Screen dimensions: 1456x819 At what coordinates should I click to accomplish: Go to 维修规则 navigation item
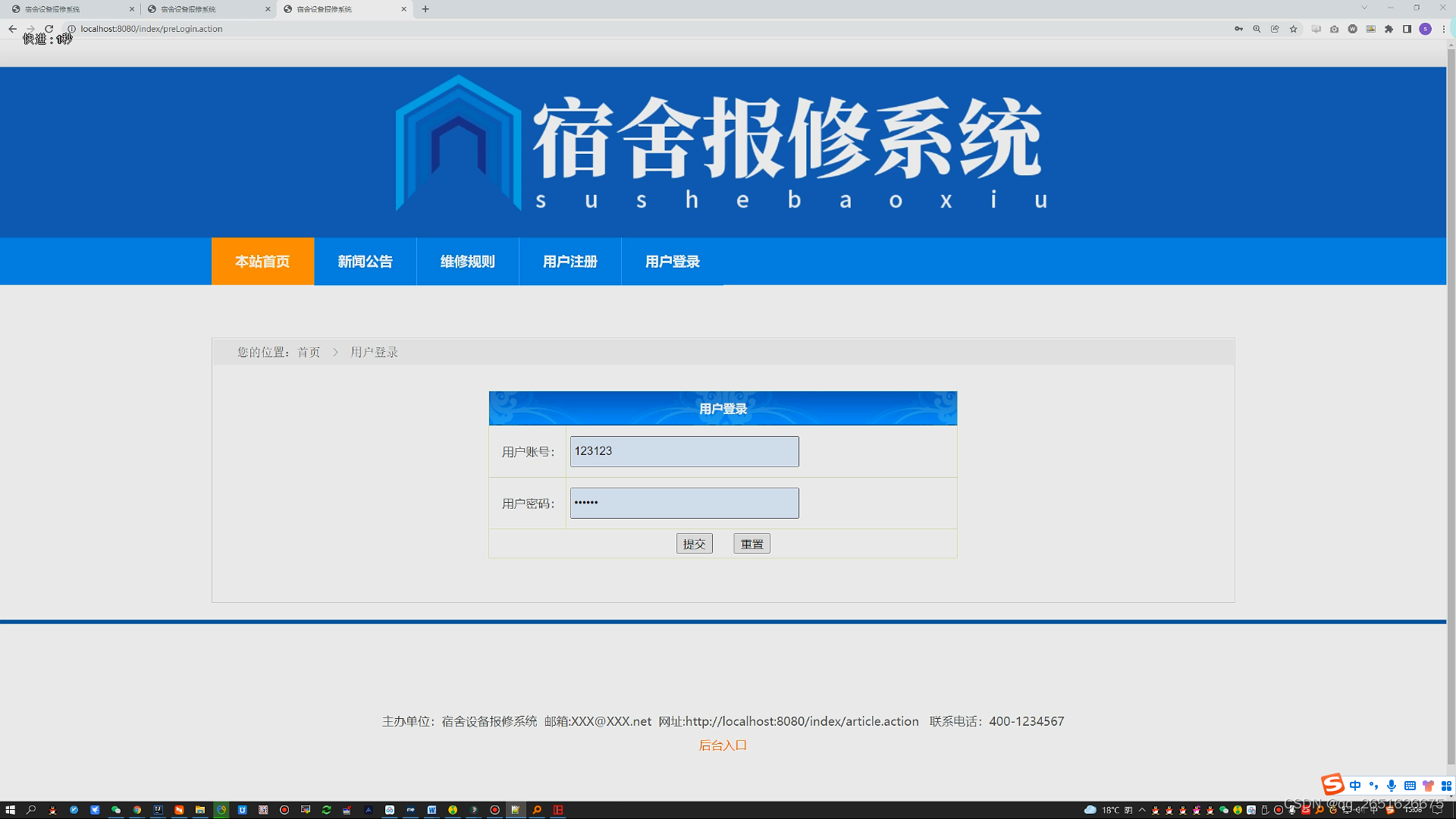tap(467, 262)
